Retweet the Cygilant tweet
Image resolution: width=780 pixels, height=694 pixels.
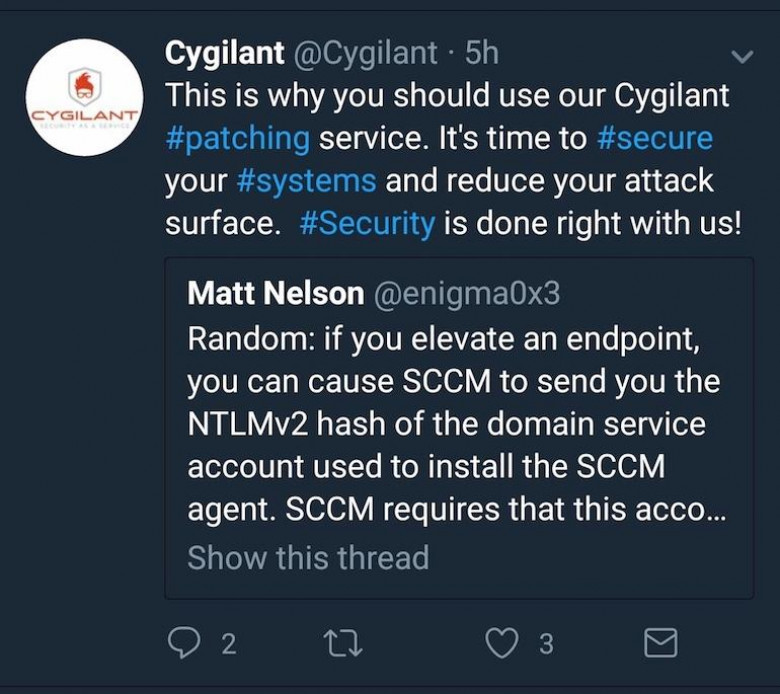point(343,643)
